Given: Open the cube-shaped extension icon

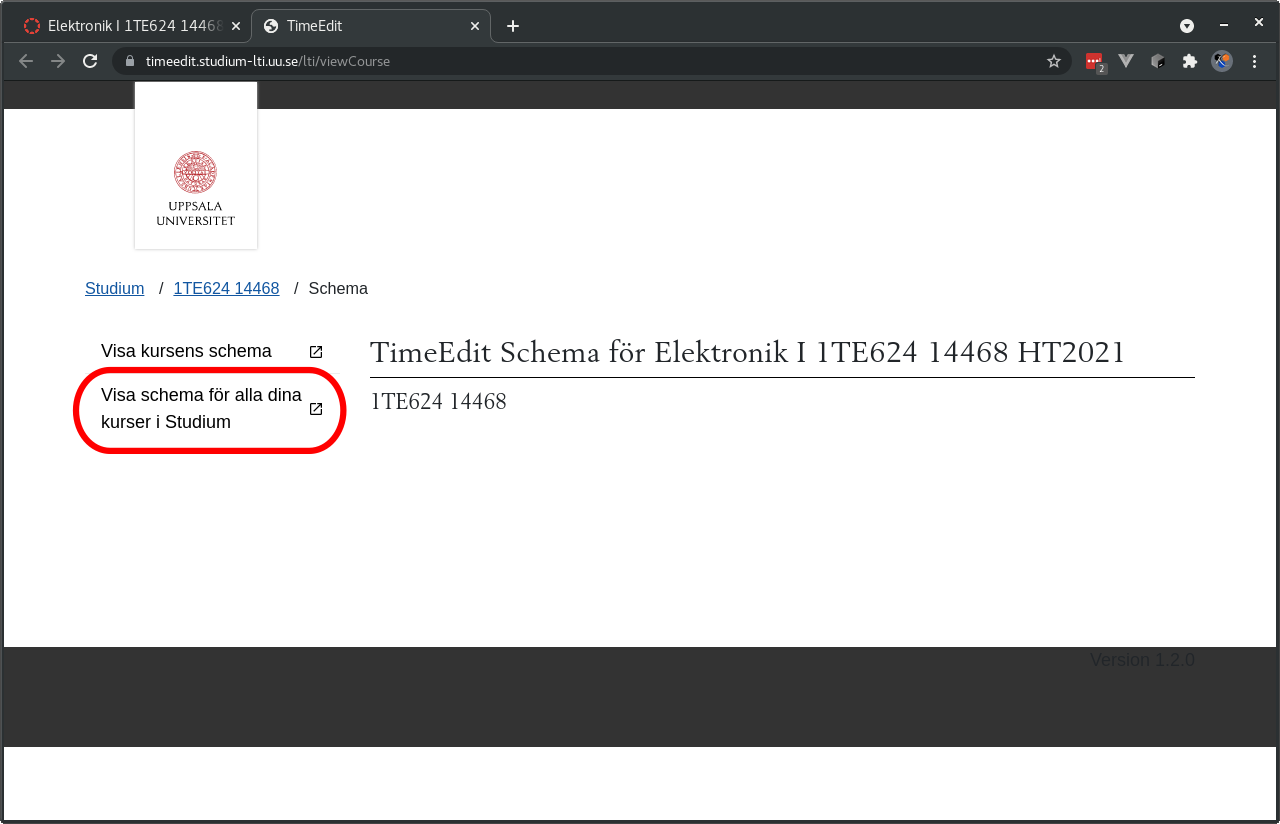Looking at the screenshot, I should point(1158,61).
